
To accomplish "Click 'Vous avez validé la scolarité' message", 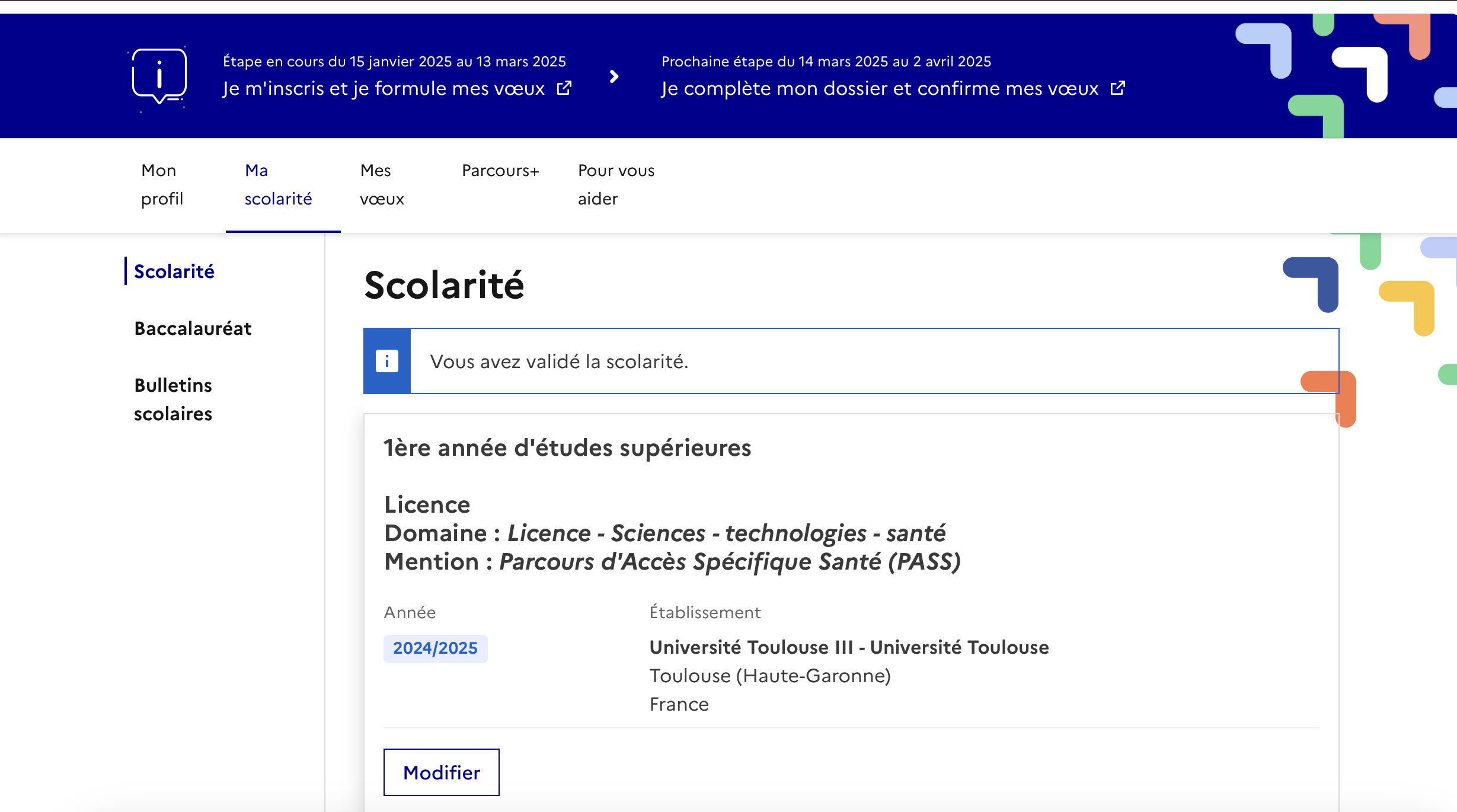I will click(x=559, y=362).
